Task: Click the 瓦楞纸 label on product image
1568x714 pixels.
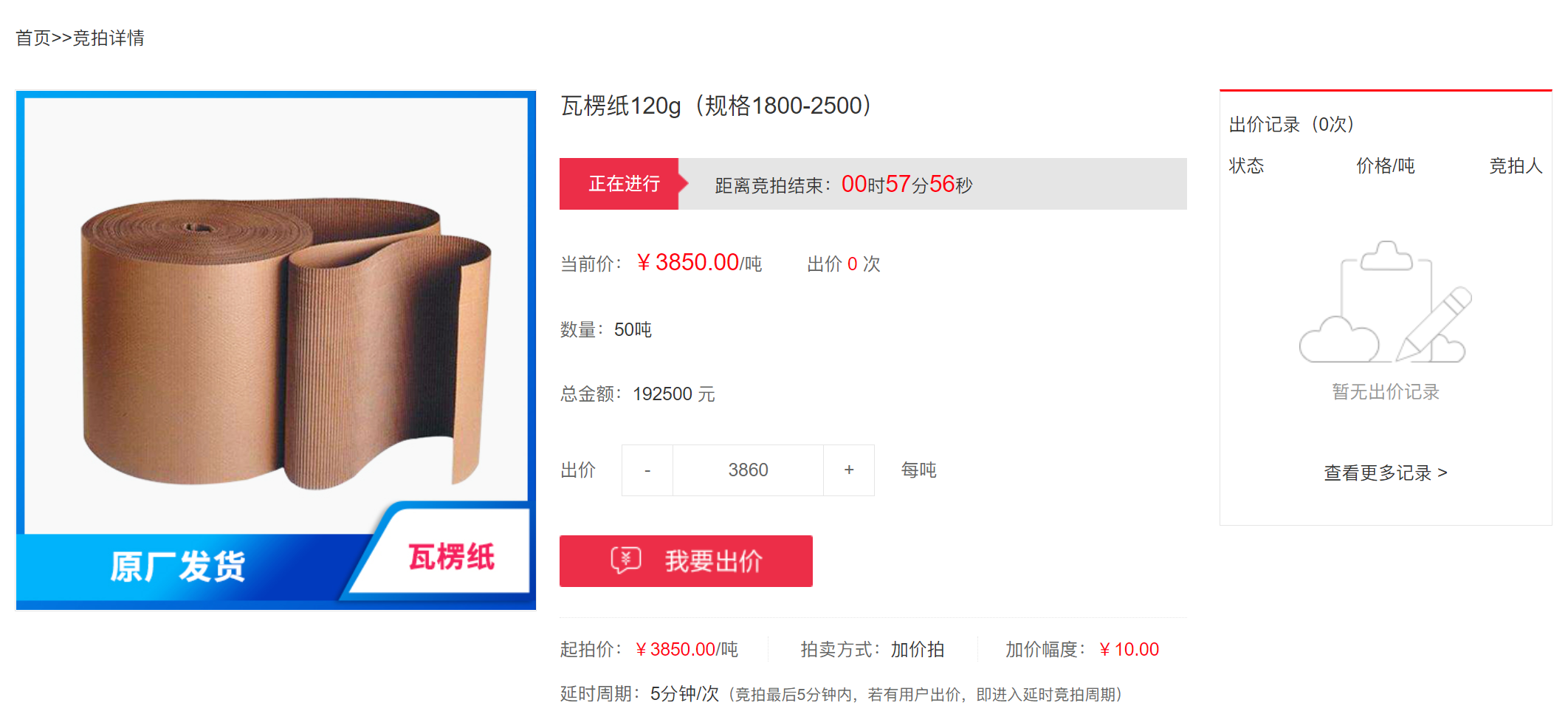Action: pos(451,557)
